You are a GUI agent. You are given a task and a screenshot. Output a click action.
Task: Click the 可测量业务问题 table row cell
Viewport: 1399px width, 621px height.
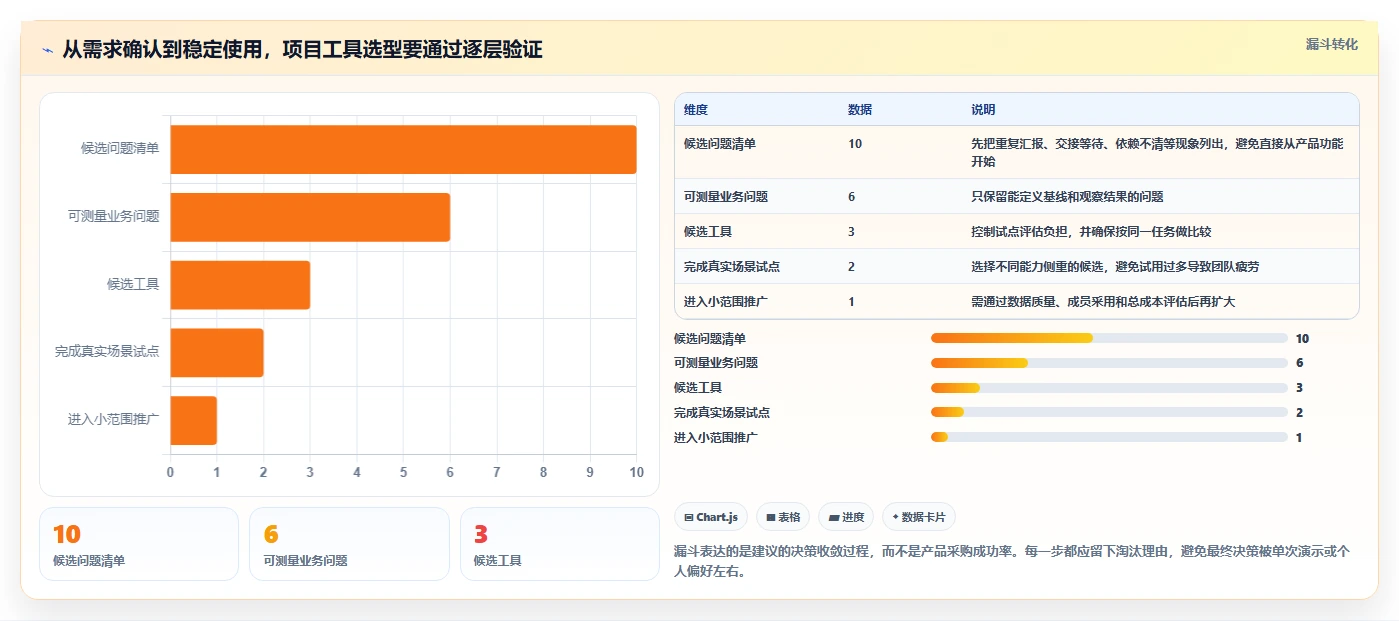click(726, 197)
